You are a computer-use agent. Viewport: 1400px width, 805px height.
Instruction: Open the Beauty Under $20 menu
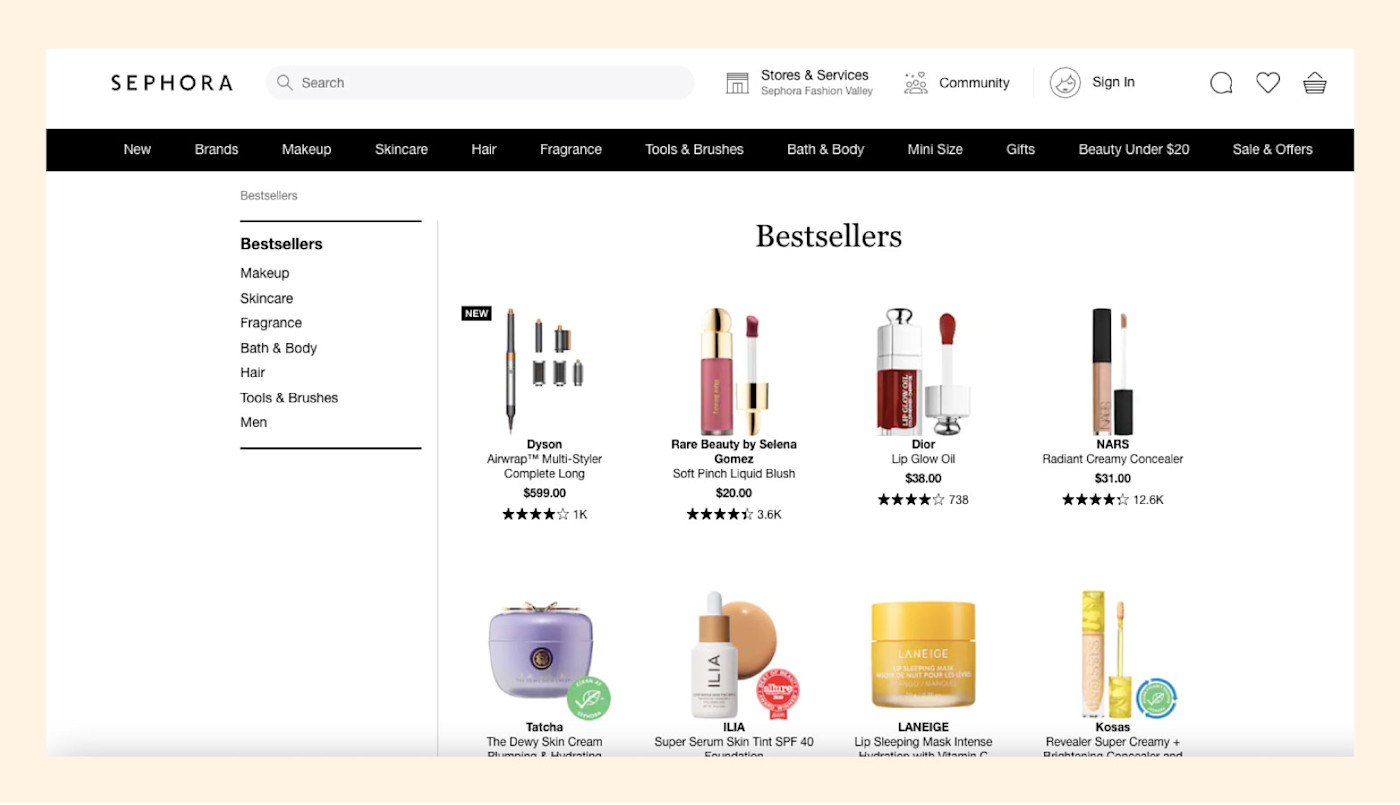click(1134, 149)
